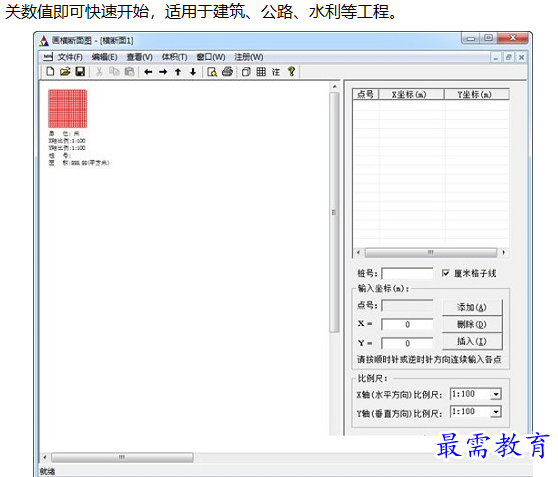This screenshot has width=558, height=477.
Task: Click the 插入(I) button
Action: [472, 341]
